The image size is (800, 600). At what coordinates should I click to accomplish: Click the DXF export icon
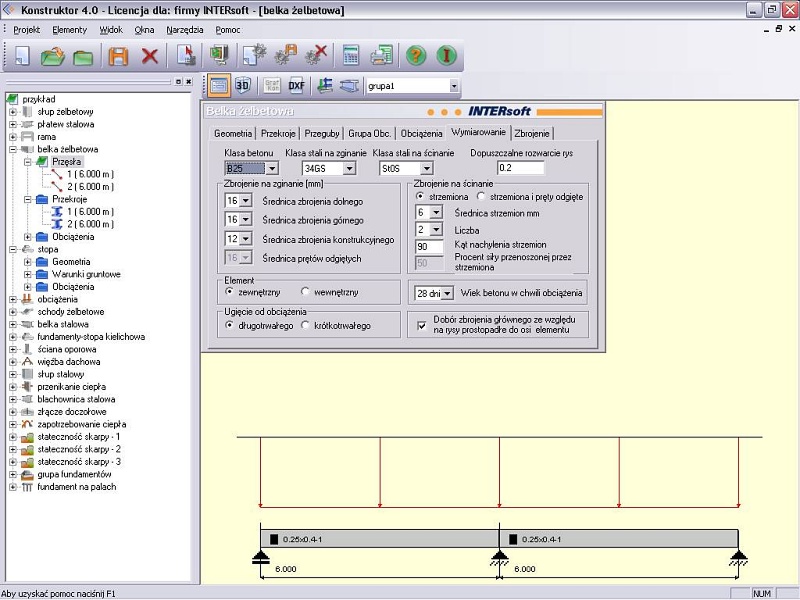click(x=297, y=86)
